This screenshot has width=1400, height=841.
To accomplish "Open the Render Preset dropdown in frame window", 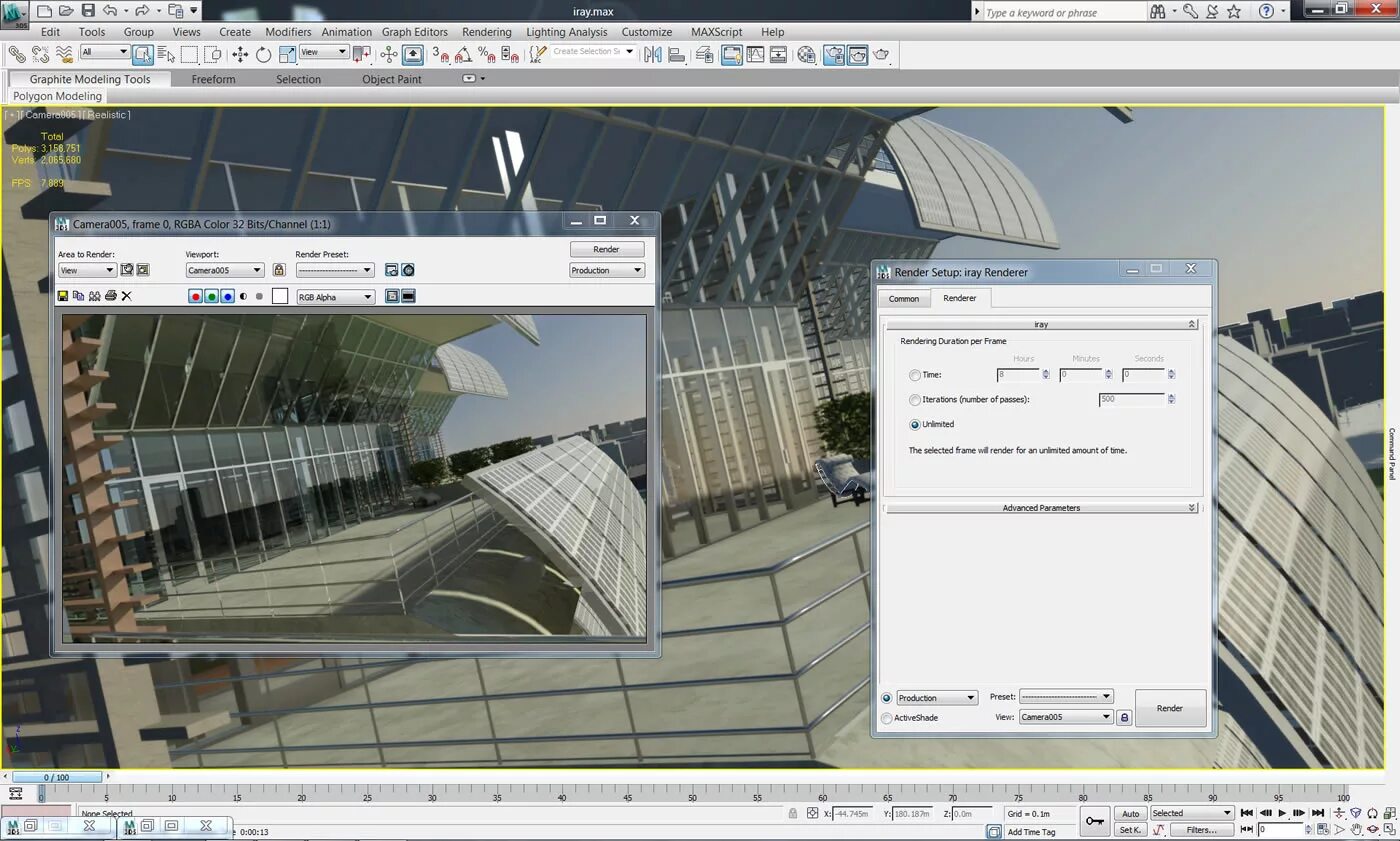I will point(335,270).
